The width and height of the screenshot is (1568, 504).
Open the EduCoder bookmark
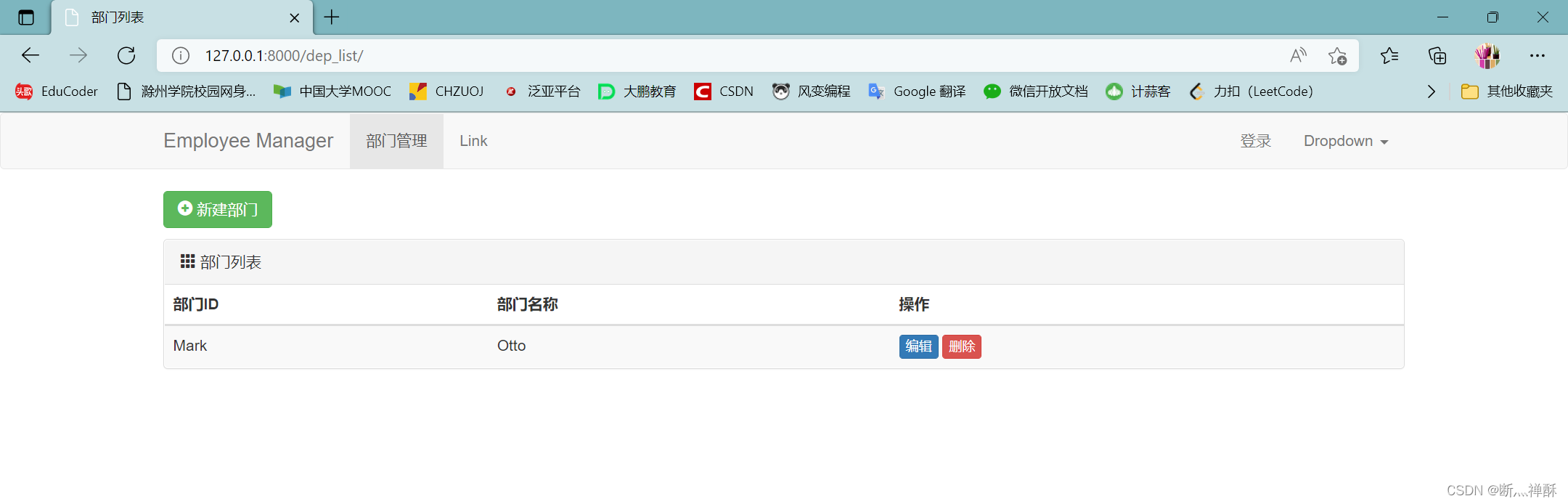click(57, 91)
